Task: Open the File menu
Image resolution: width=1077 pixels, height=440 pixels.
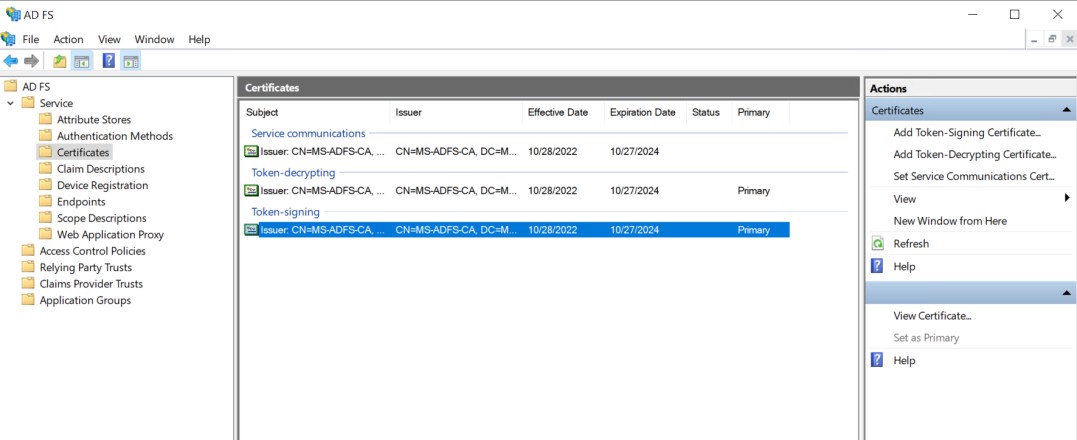Action: (31, 39)
